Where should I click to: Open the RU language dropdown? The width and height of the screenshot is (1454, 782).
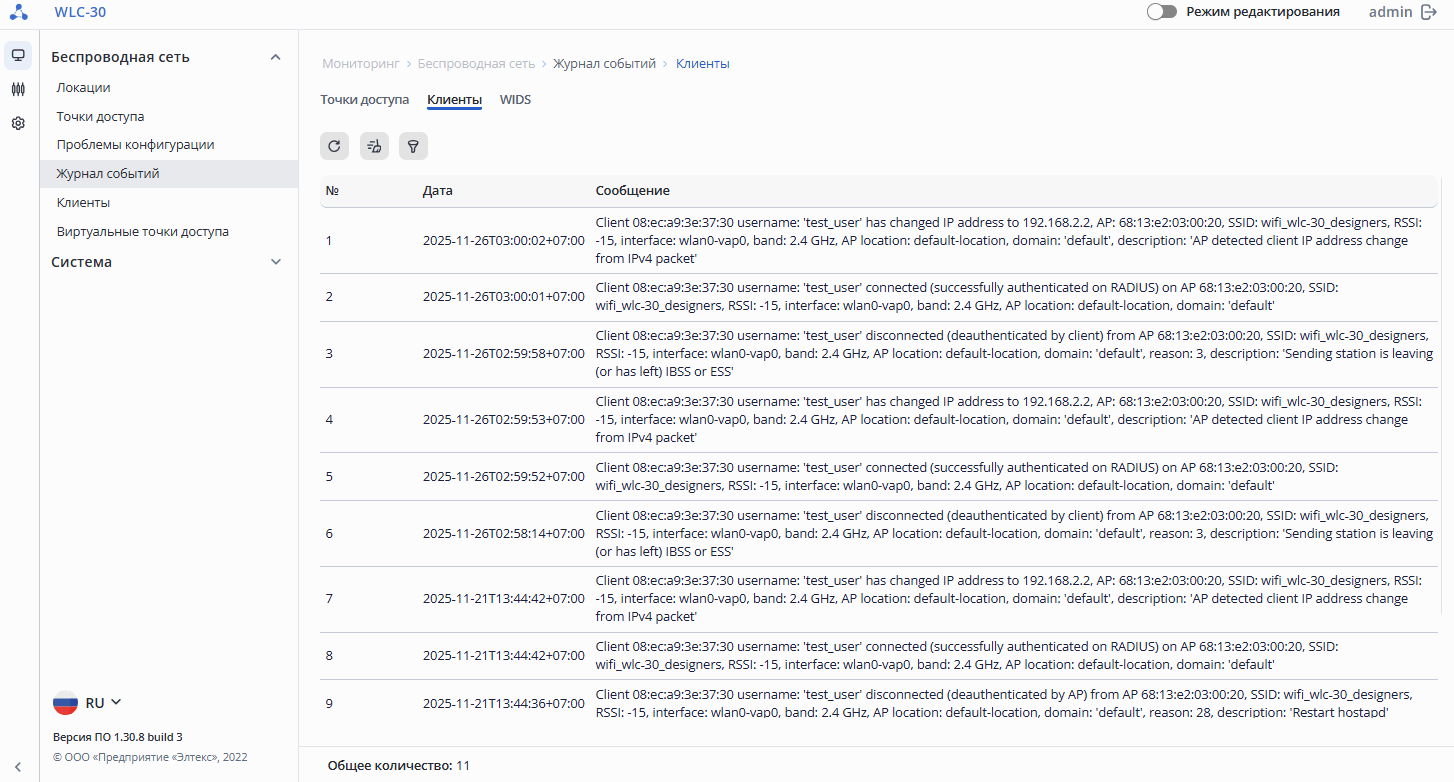pos(87,703)
